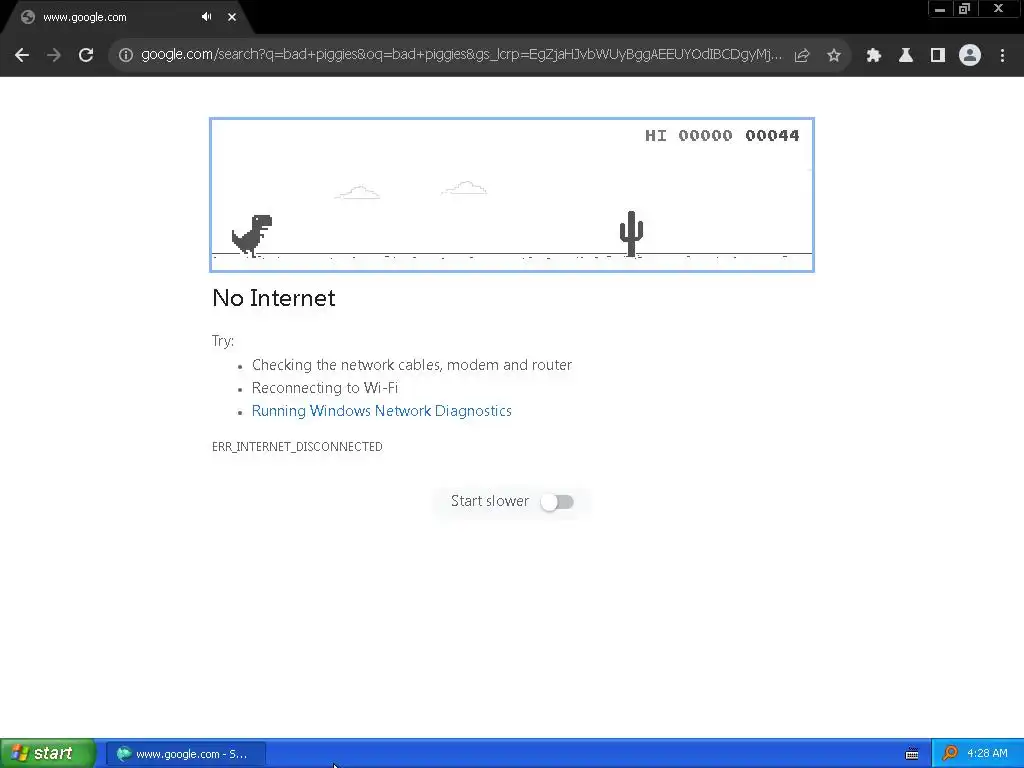Go back to the previous page

point(22,55)
